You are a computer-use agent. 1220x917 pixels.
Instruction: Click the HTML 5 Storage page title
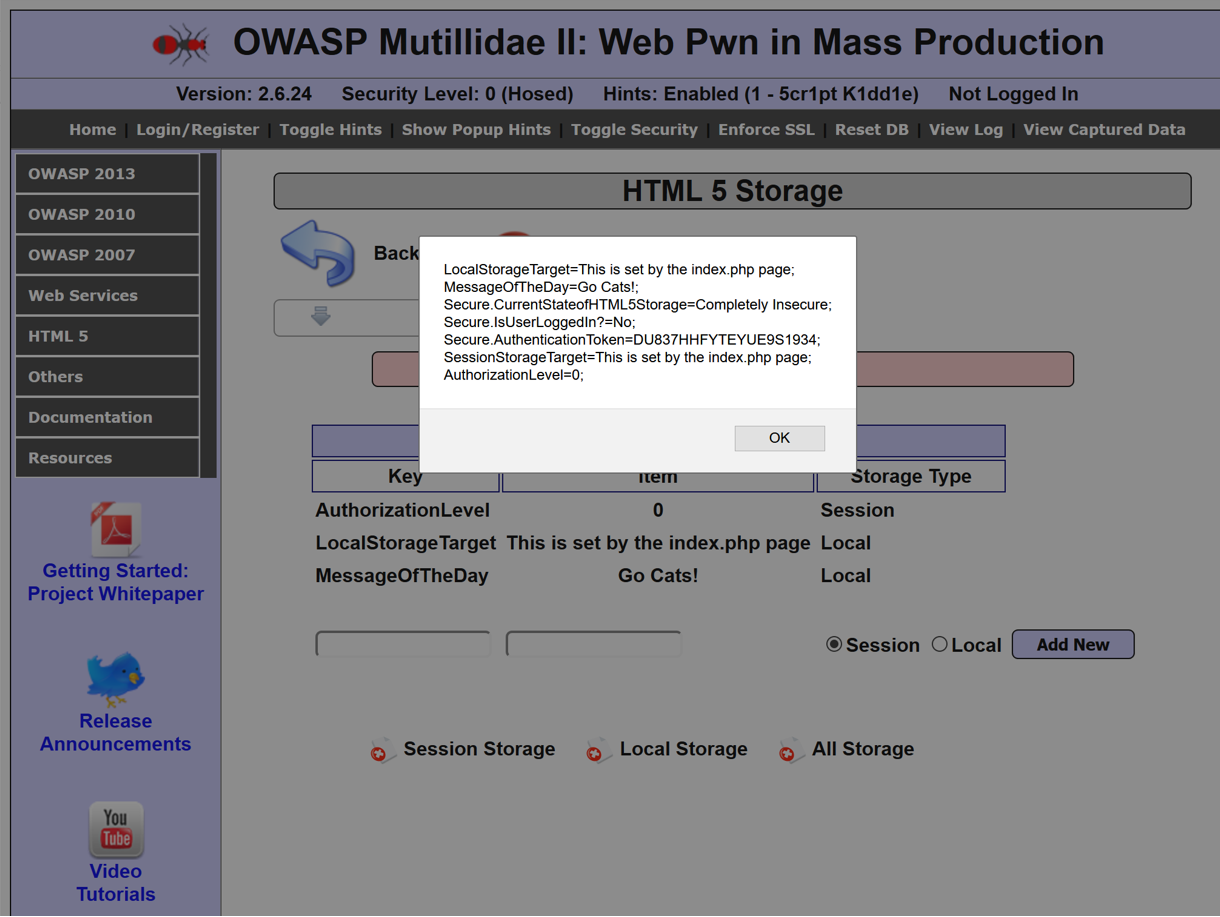[732, 191]
